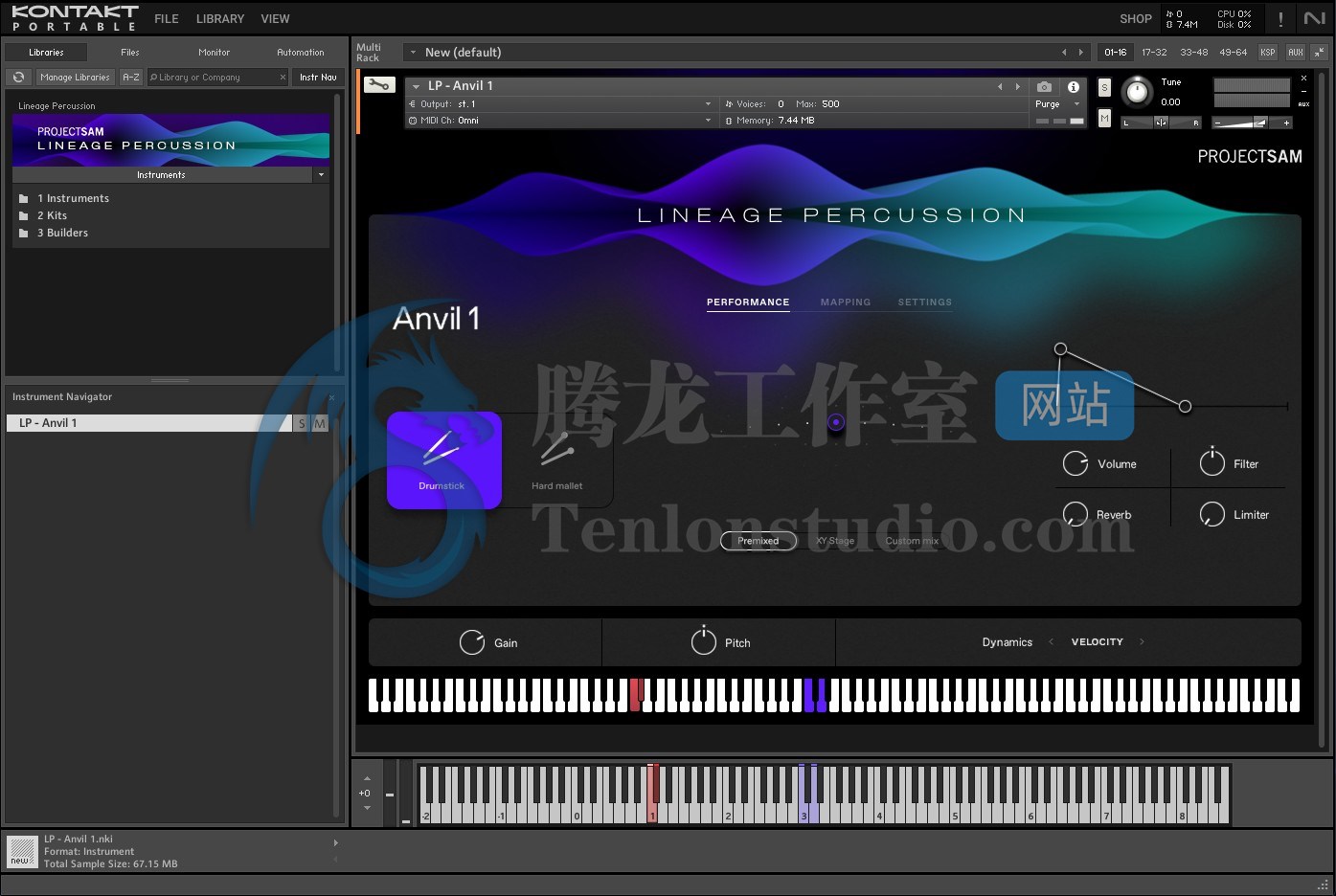1336x896 pixels.
Task: Switch to the Automation tab
Action: (300, 53)
